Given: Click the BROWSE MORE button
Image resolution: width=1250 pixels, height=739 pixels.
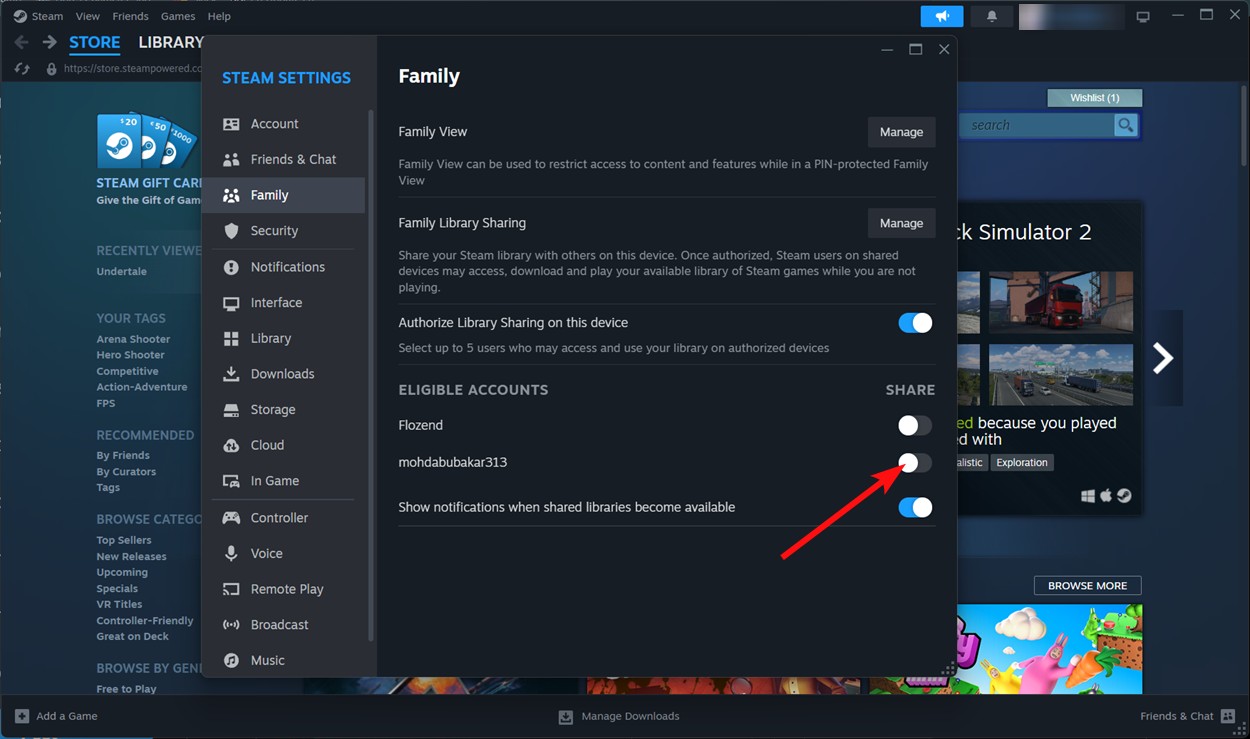Looking at the screenshot, I should [1087, 585].
